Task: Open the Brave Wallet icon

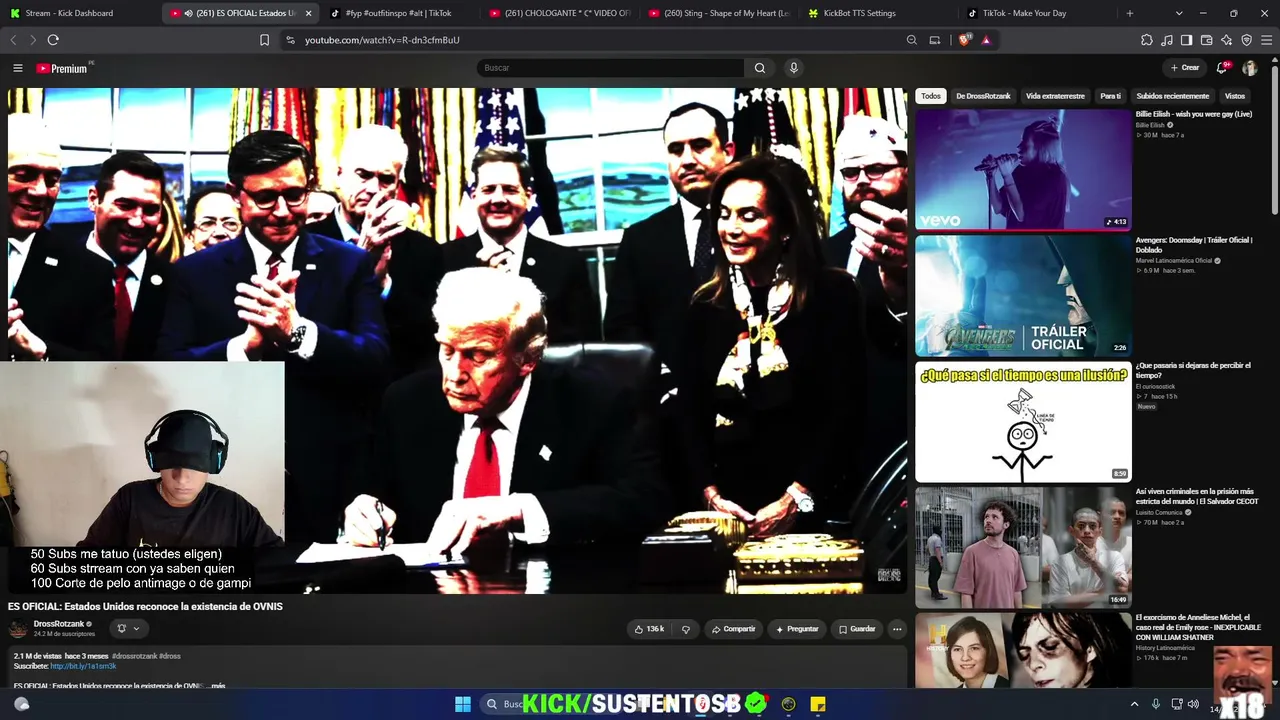Action: click(x=1207, y=40)
